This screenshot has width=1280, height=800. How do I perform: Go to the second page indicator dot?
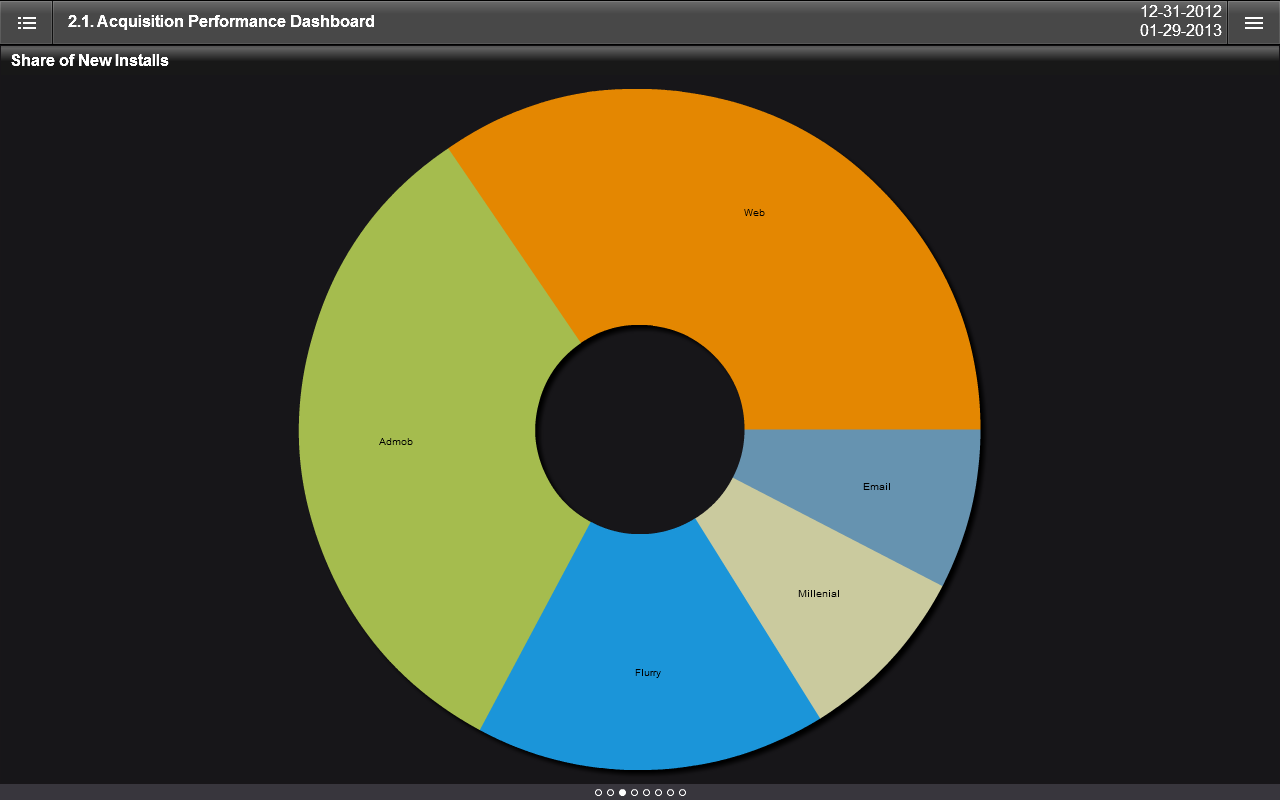610,792
